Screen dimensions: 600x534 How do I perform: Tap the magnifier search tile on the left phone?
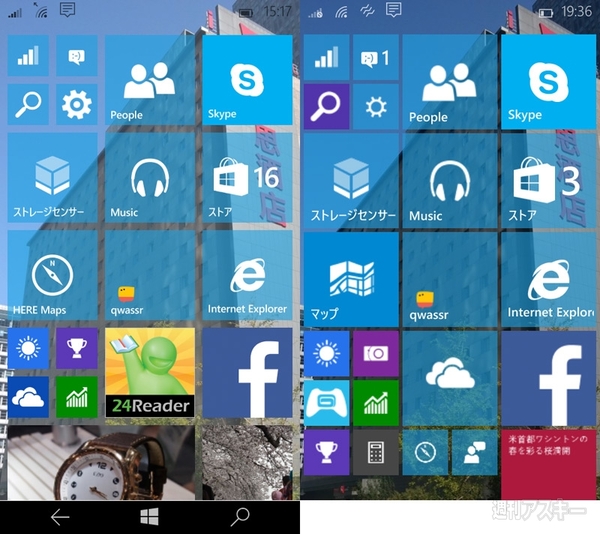click(28, 104)
